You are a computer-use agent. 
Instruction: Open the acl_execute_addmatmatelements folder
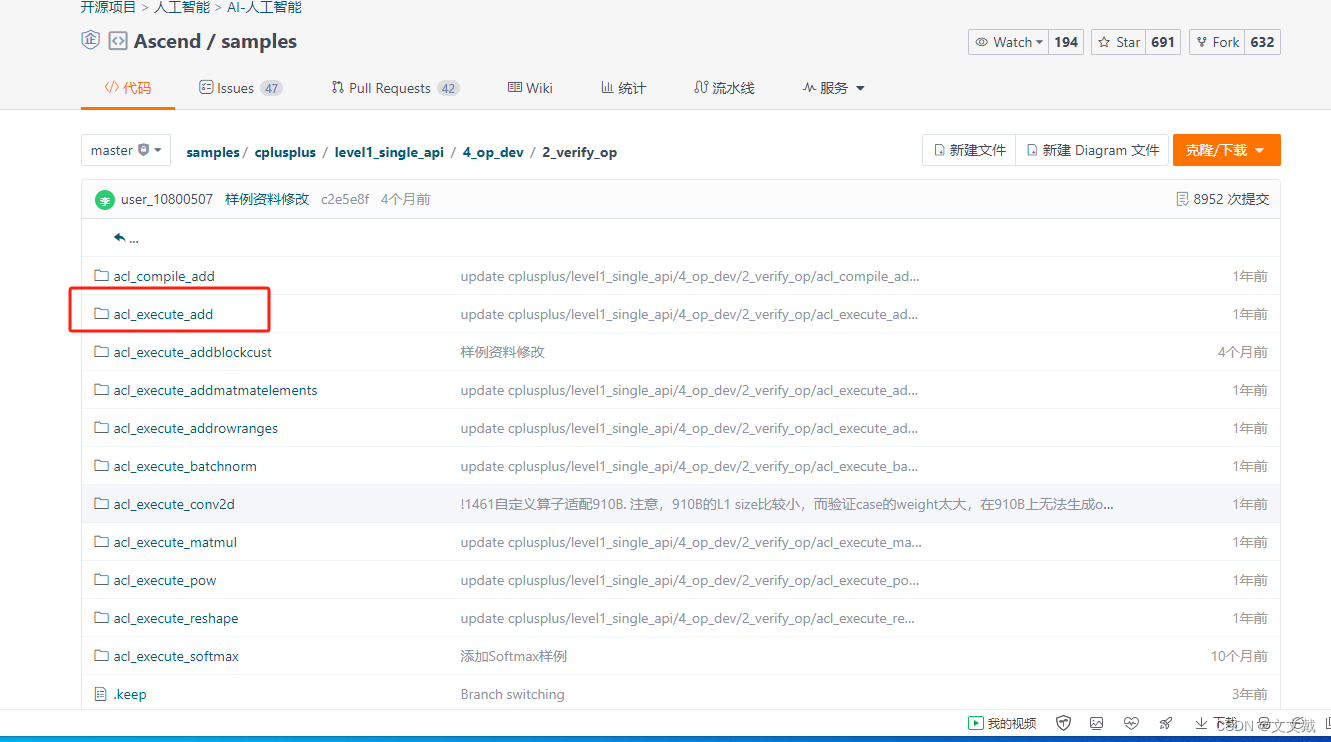[x=215, y=390]
